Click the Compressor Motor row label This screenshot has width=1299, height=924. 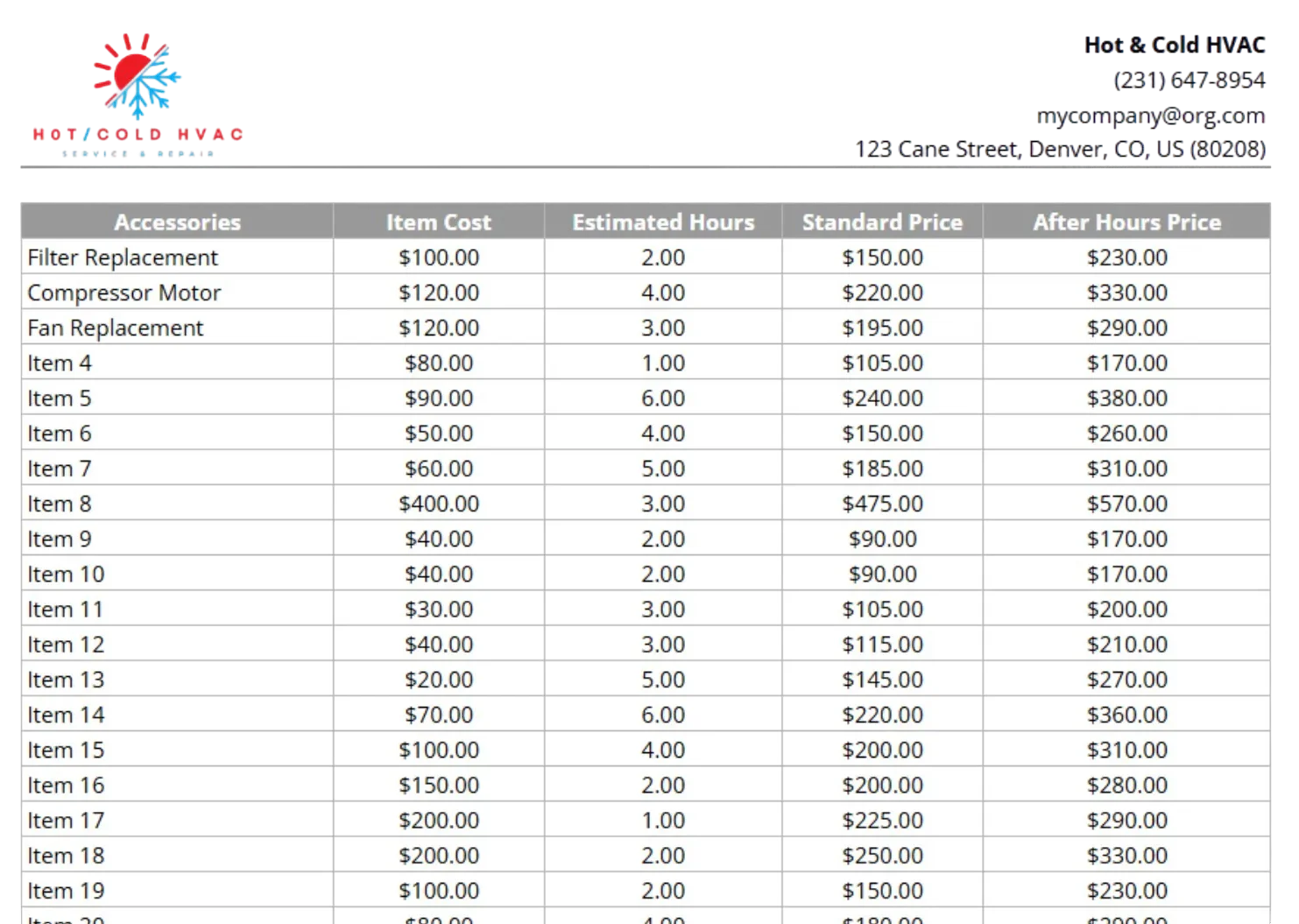pos(124,293)
